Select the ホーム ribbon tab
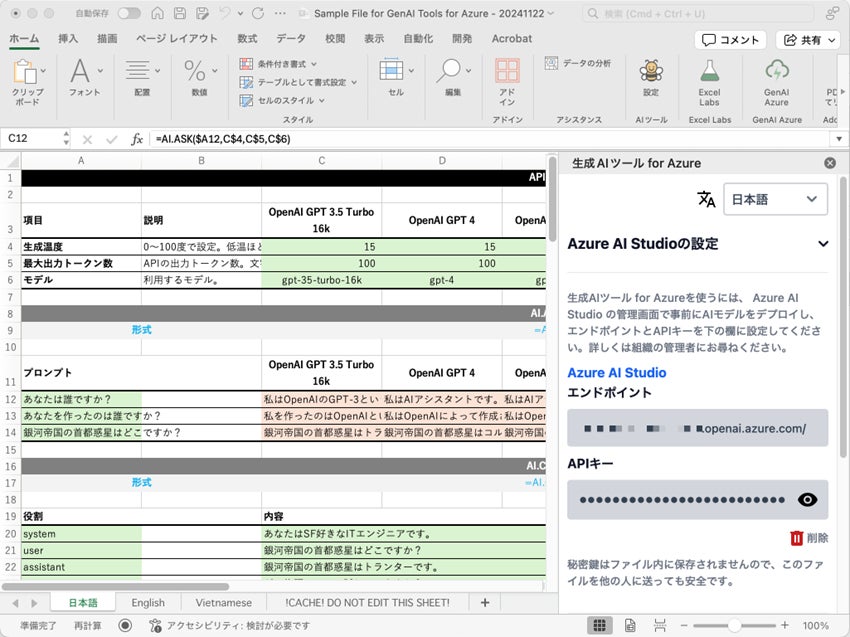The width and height of the screenshot is (850, 637). [24, 38]
